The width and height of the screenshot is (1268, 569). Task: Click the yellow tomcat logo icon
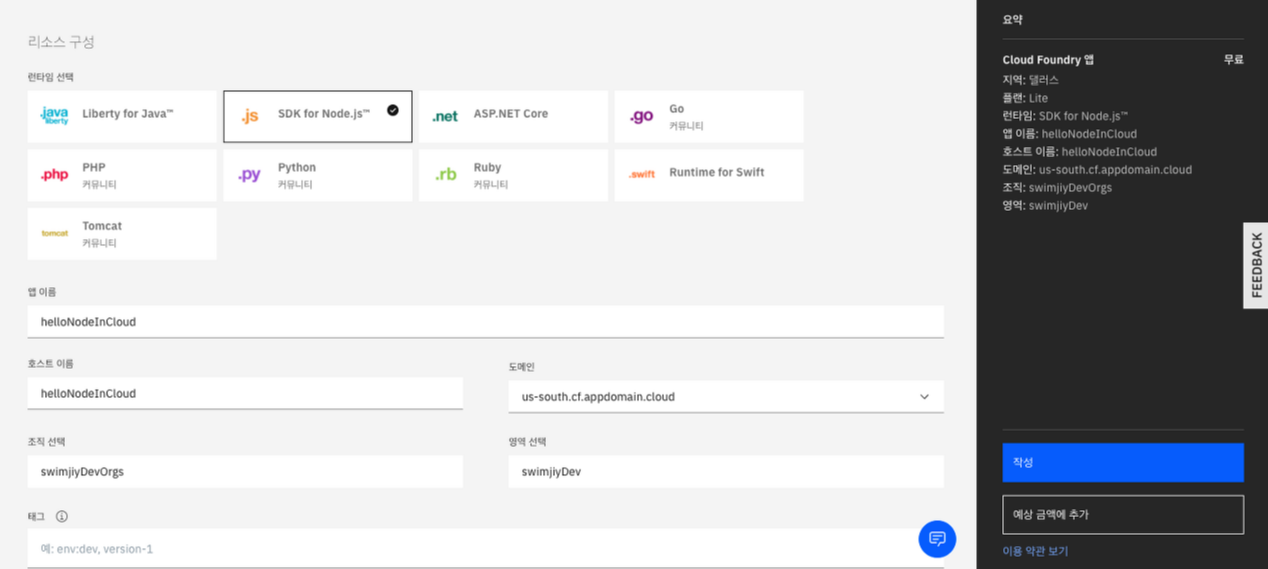pos(54,233)
